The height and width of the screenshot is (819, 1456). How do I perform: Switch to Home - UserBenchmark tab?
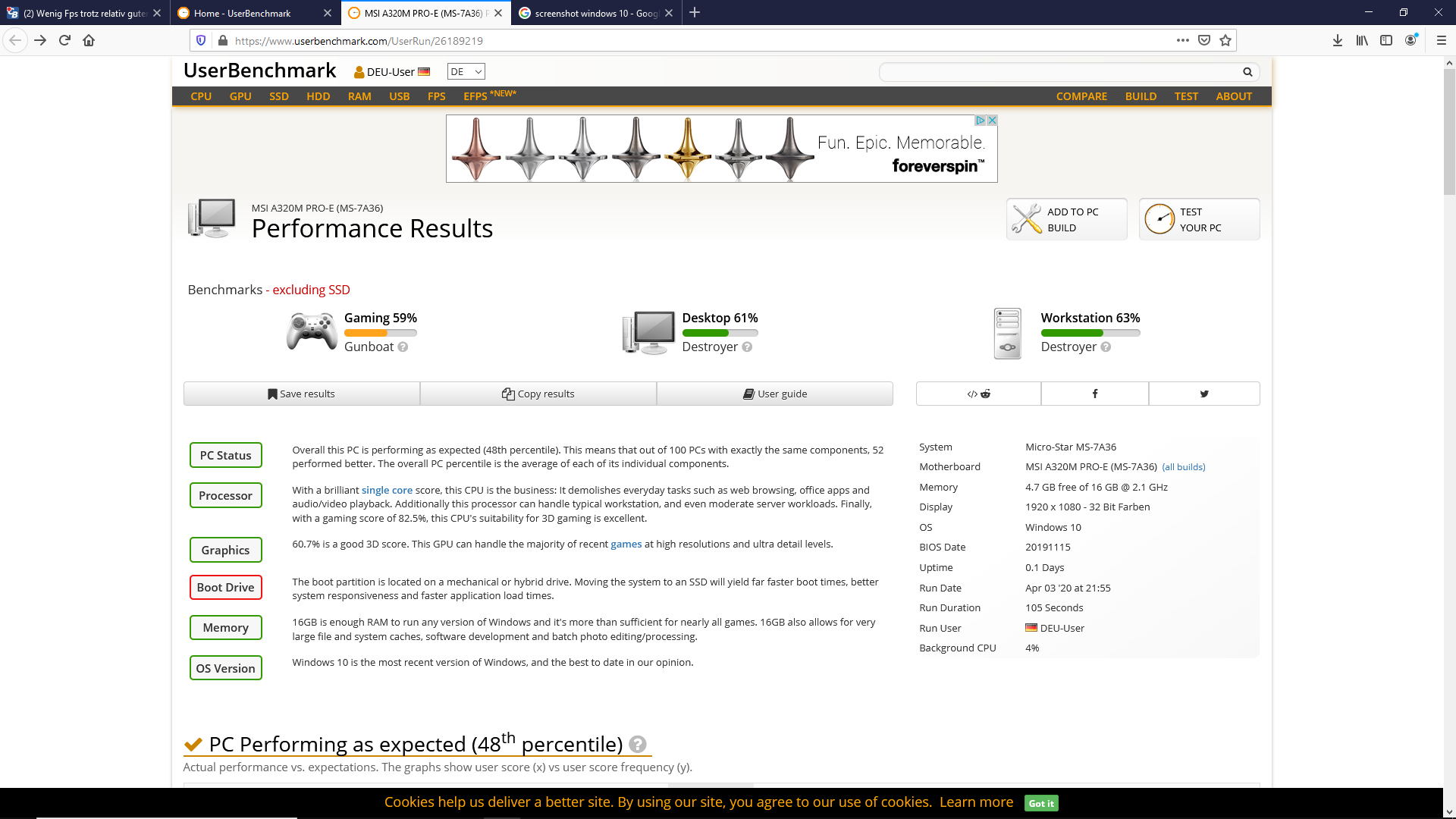(243, 13)
